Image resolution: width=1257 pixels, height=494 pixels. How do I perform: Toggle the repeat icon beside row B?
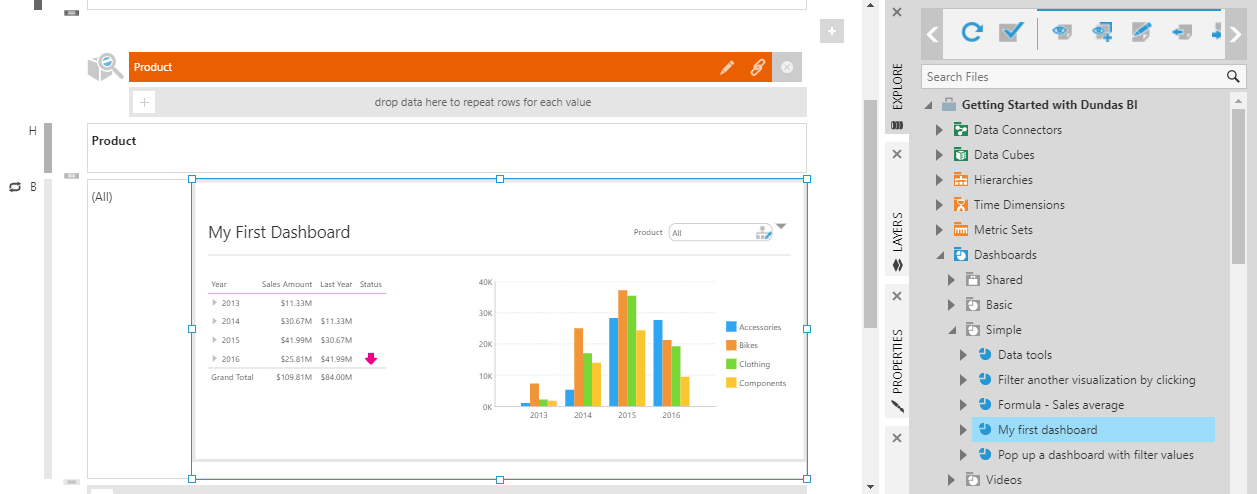pos(15,187)
